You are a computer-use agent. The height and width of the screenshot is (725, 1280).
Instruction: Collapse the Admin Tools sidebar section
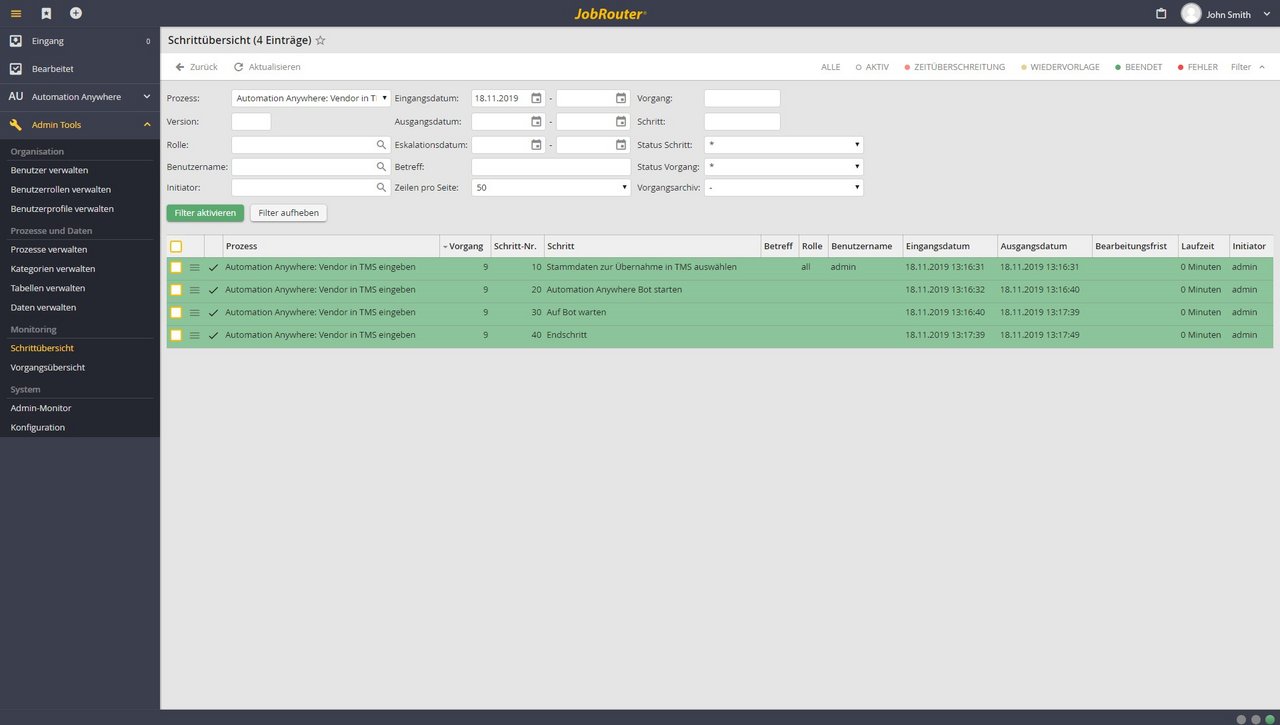click(x=147, y=125)
